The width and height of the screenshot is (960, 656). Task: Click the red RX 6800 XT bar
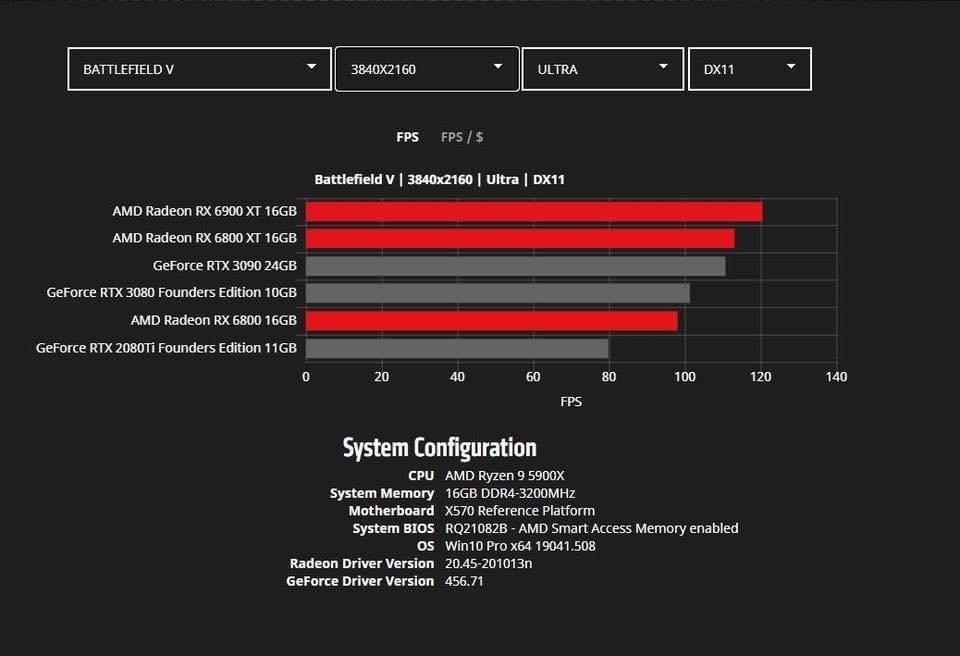520,239
